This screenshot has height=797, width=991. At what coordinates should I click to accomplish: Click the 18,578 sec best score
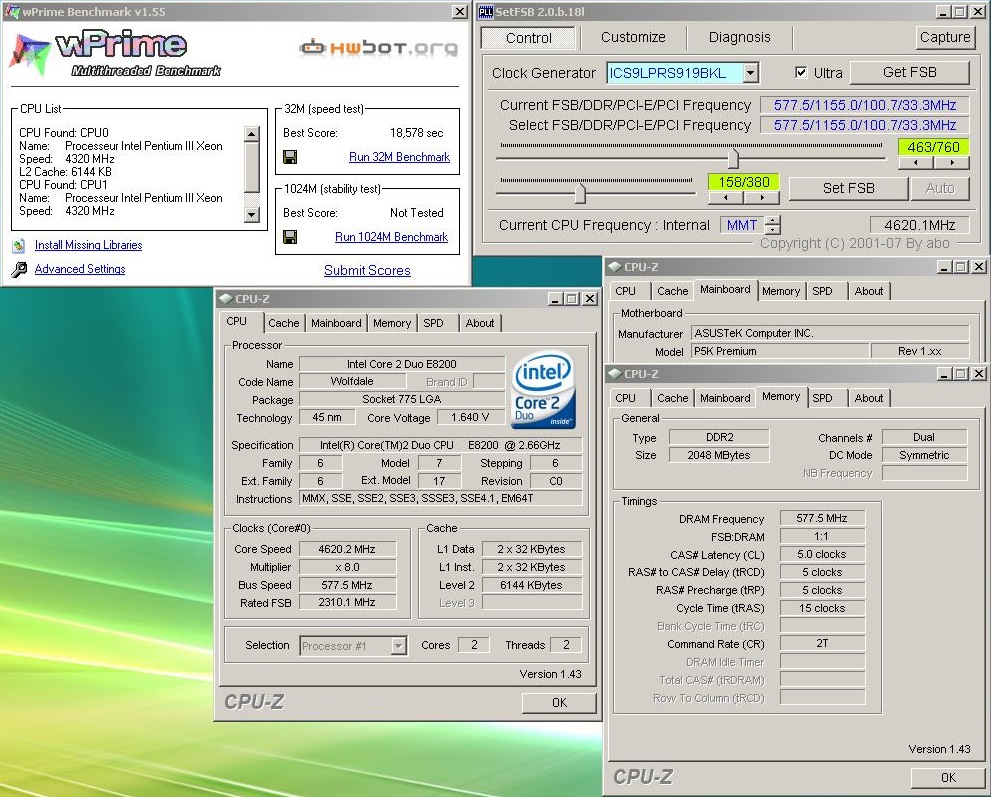(x=416, y=133)
